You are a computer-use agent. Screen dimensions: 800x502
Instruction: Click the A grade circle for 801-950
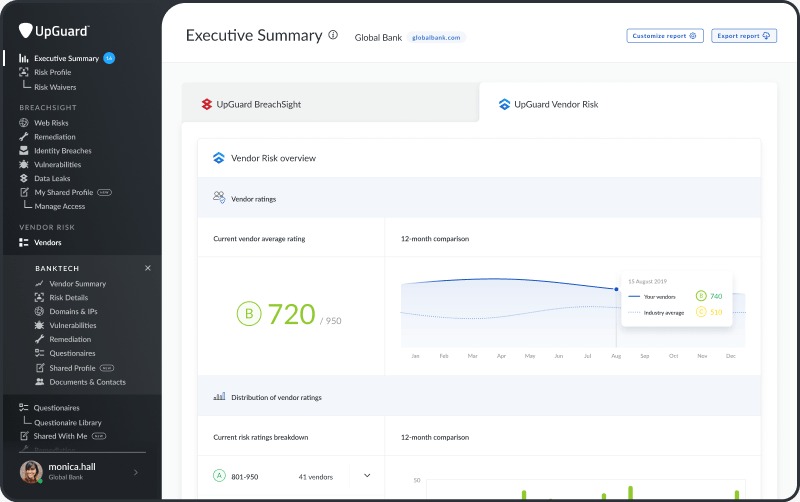pyautogui.click(x=219, y=475)
